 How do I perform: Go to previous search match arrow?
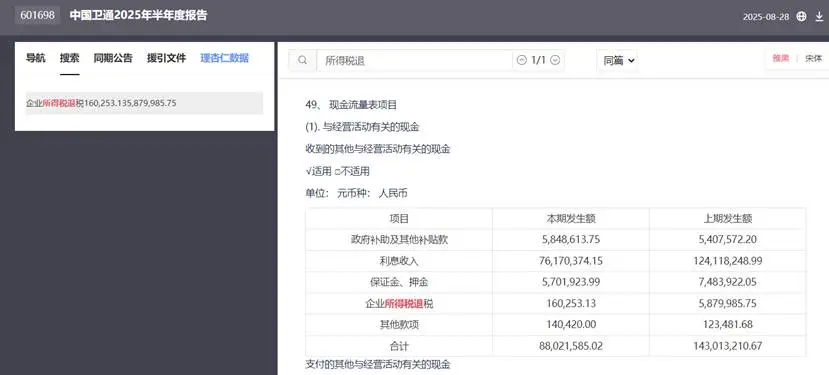[x=522, y=60]
